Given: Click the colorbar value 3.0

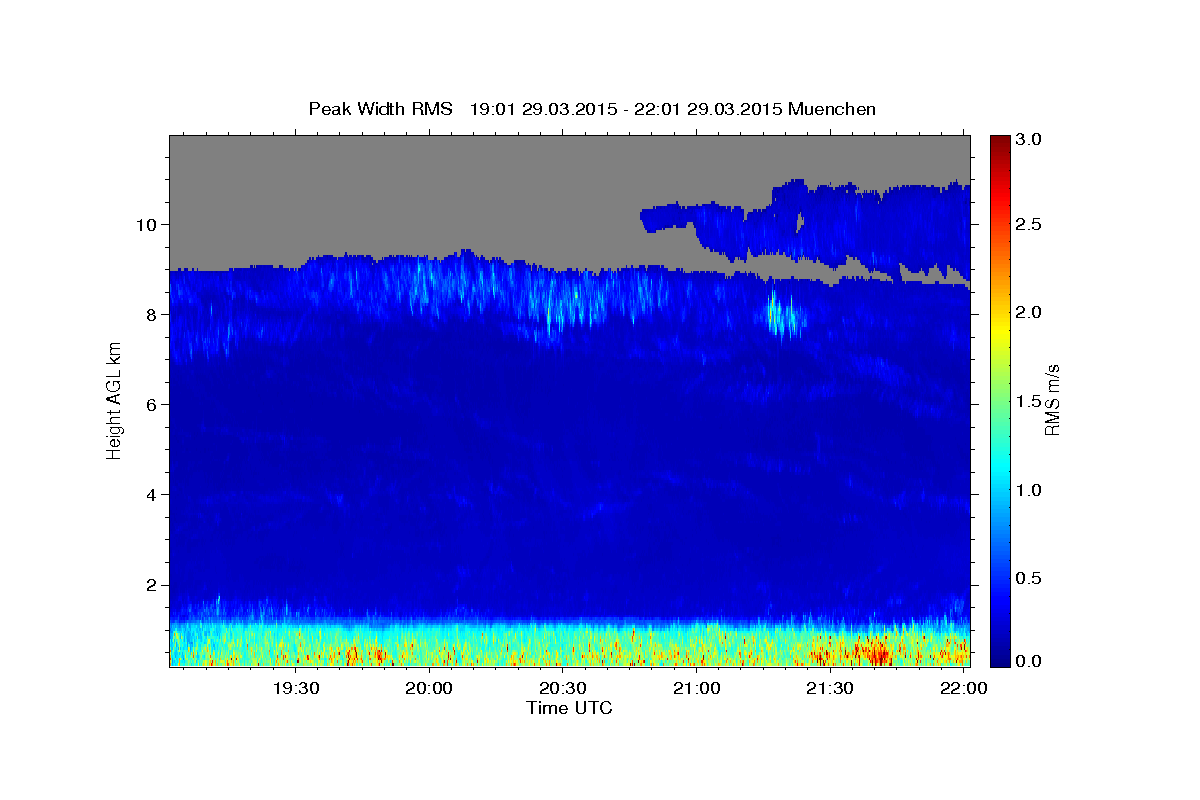Looking at the screenshot, I should pos(1030,139).
